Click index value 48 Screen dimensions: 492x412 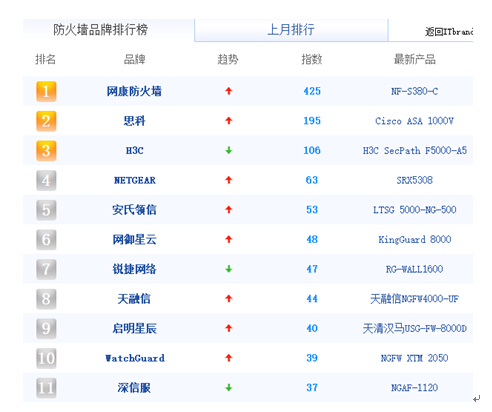pos(312,239)
